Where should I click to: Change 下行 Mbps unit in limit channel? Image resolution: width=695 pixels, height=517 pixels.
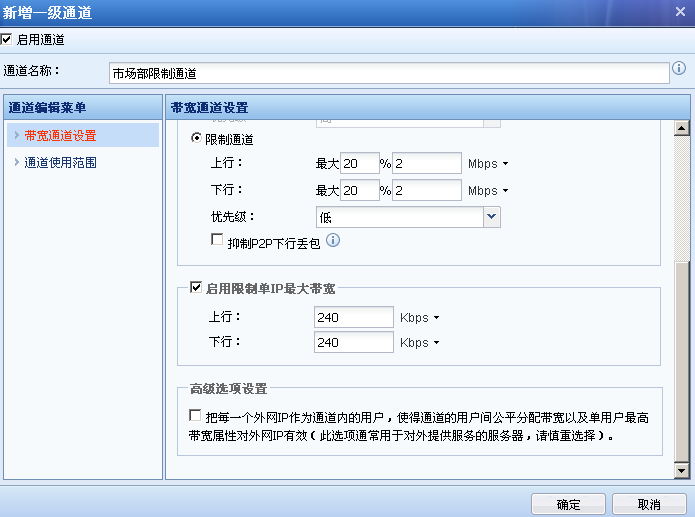(x=488, y=190)
